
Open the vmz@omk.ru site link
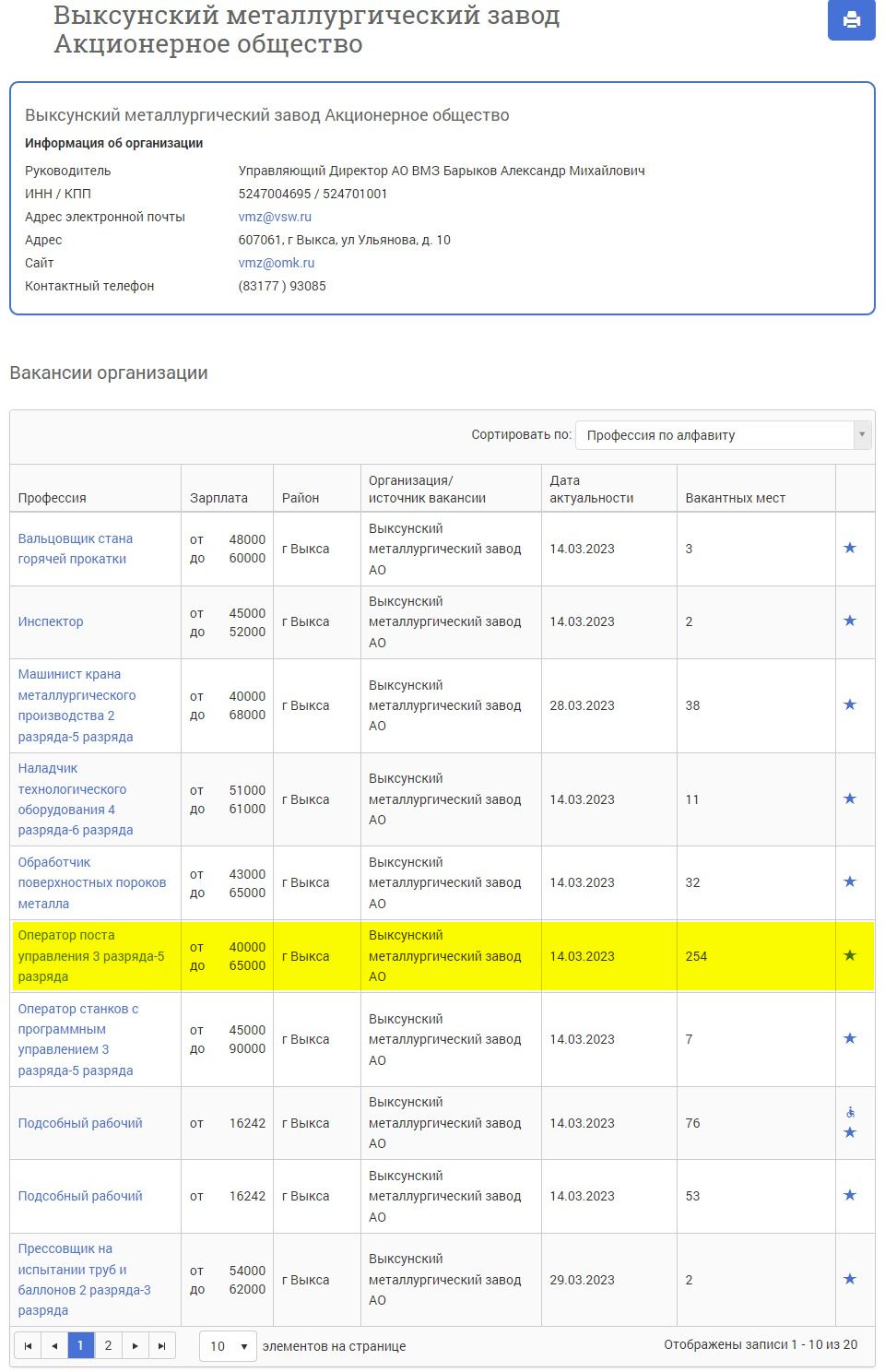(x=277, y=263)
